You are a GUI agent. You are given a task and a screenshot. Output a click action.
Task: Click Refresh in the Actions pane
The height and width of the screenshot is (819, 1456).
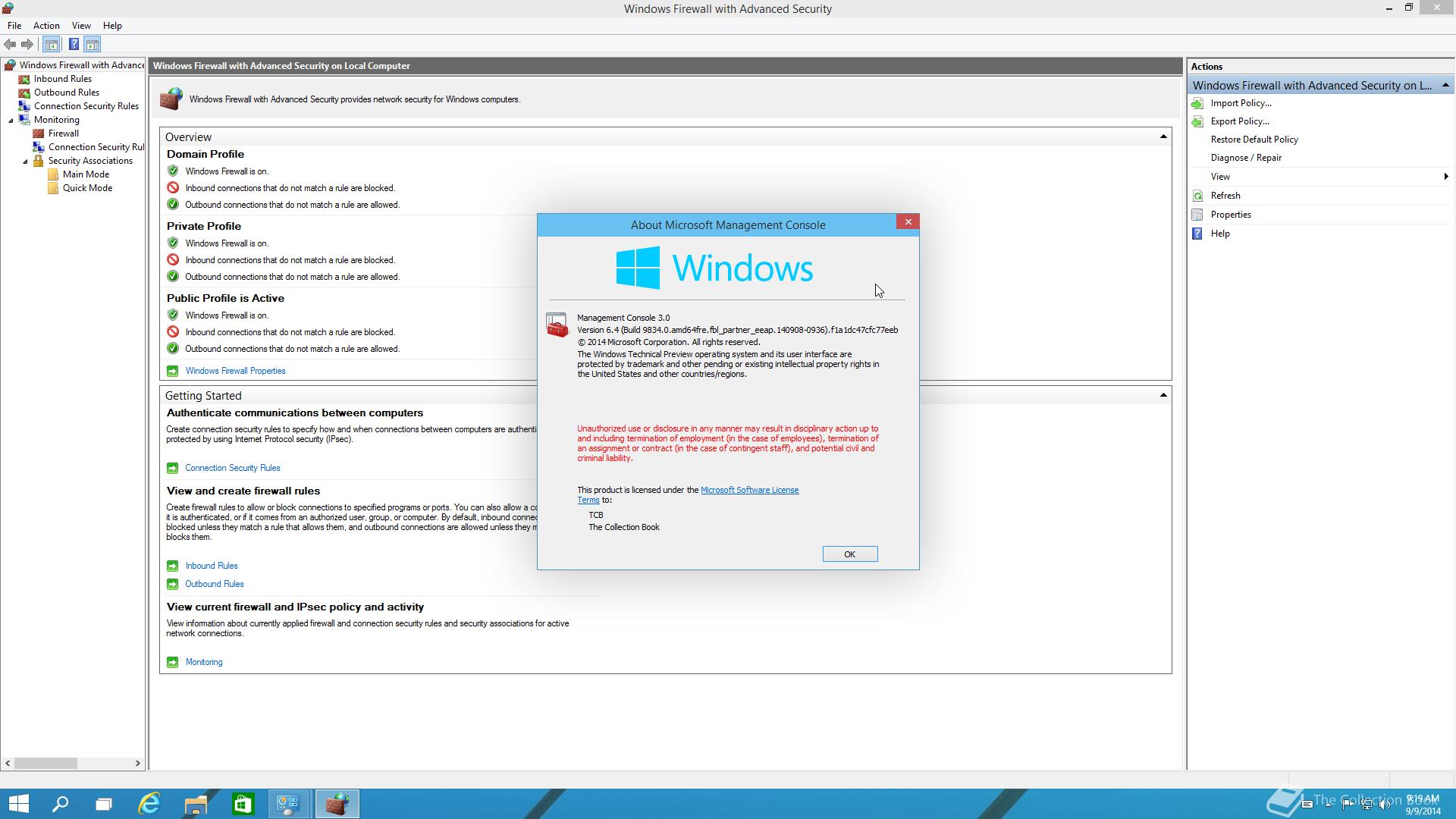(1225, 196)
